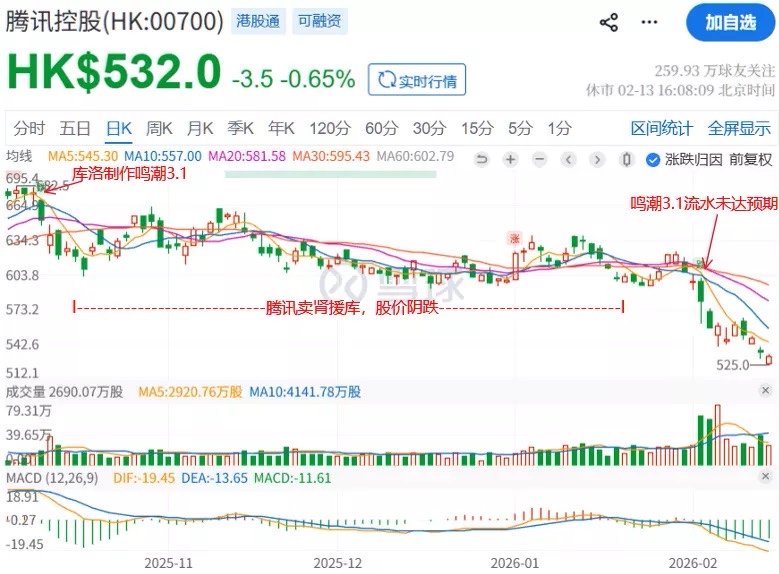Zoom out the chart with minus icon

pyautogui.click(x=539, y=158)
